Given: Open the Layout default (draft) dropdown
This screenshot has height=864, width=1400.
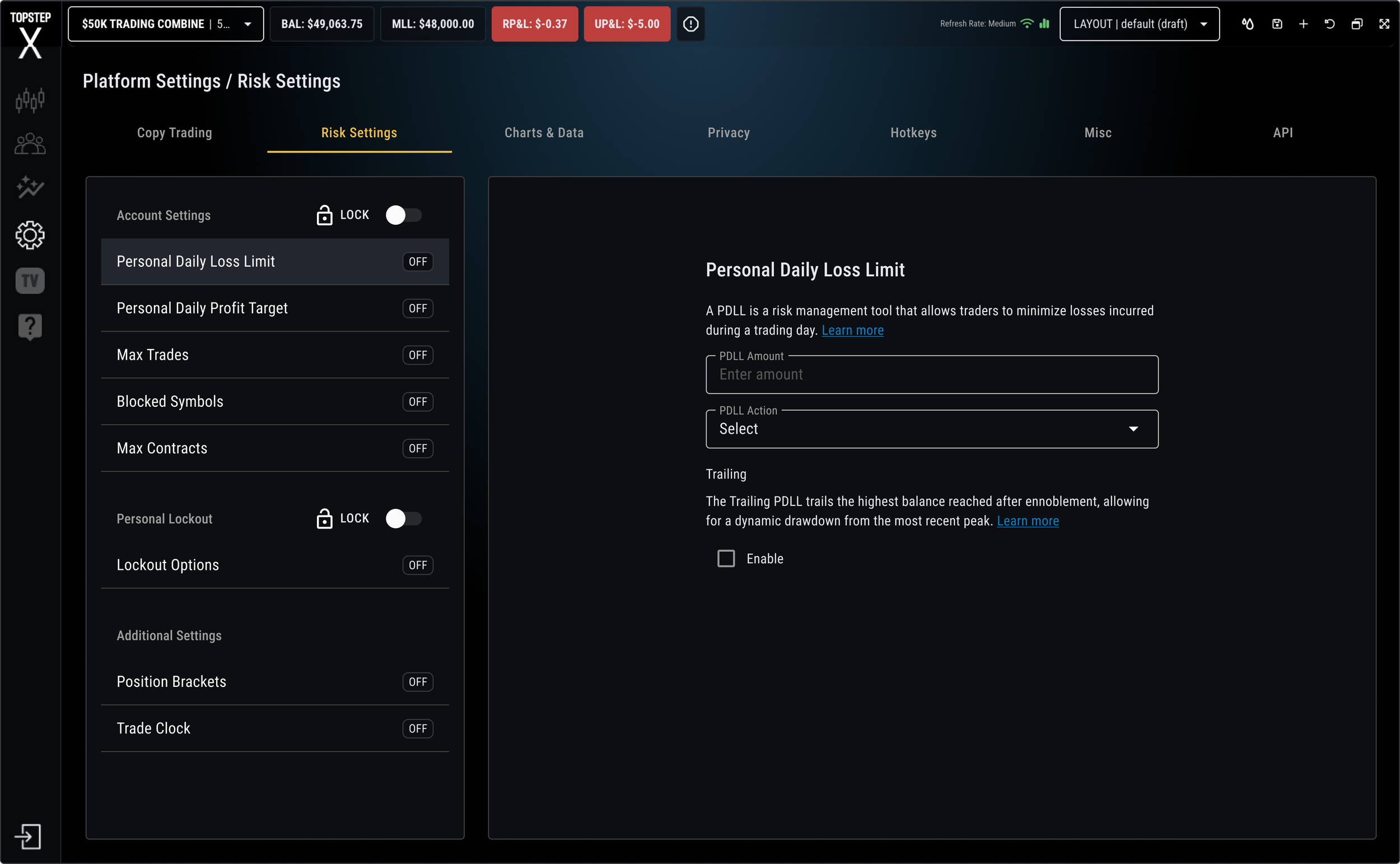Looking at the screenshot, I should (x=1139, y=24).
